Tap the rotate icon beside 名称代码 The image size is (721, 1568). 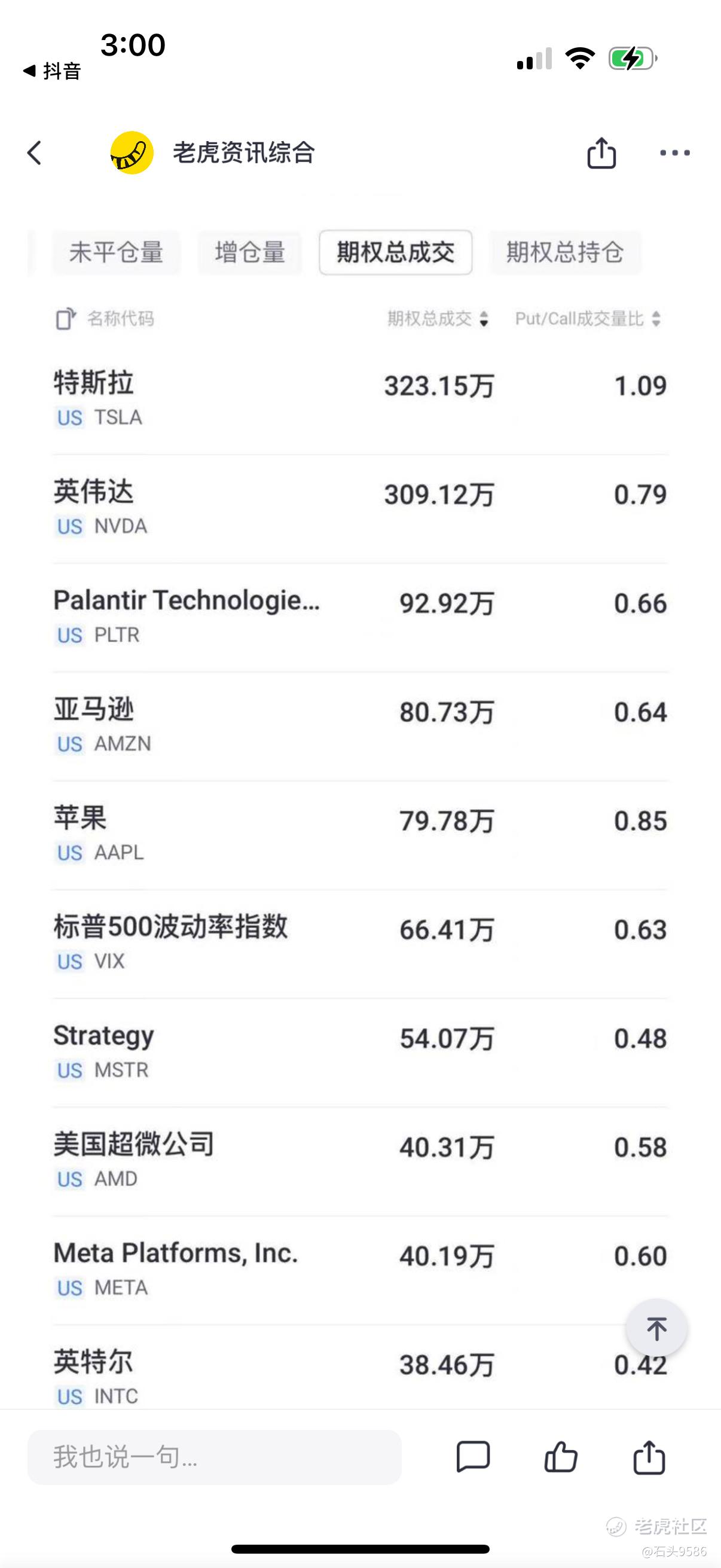pos(66,318)
